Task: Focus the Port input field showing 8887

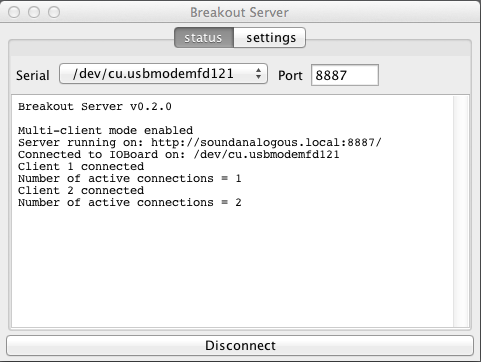Action: 345,75
